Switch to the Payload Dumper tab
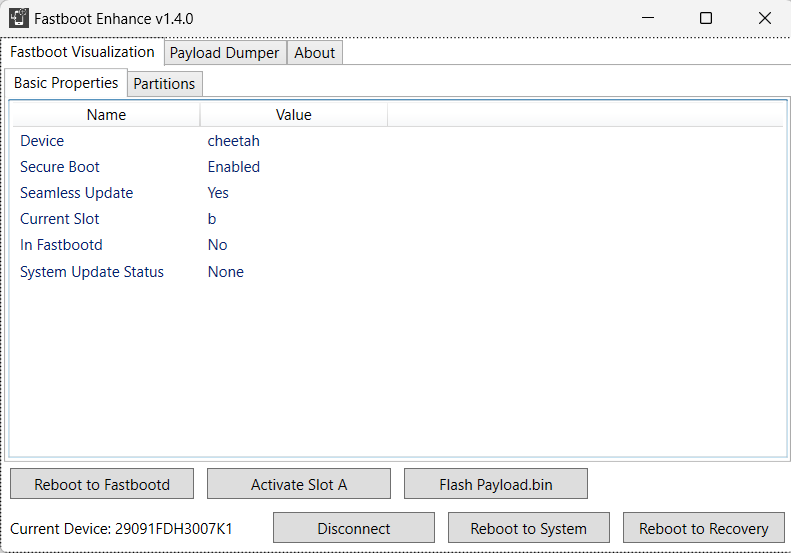The image size is (791, 553). click(x=225, y=53)
